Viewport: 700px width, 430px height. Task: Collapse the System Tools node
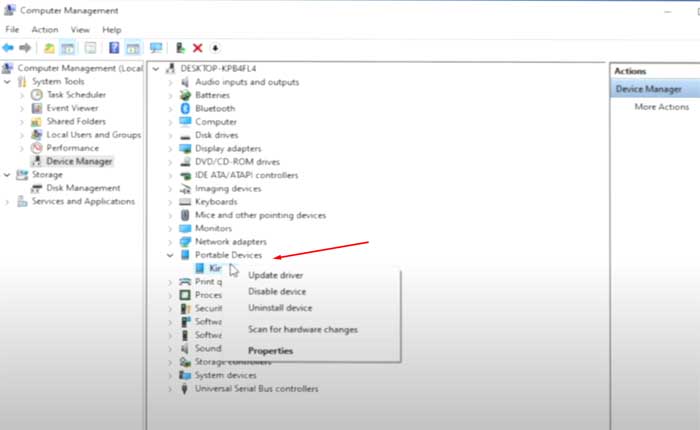pyautogui.click(x=8, y=82)
